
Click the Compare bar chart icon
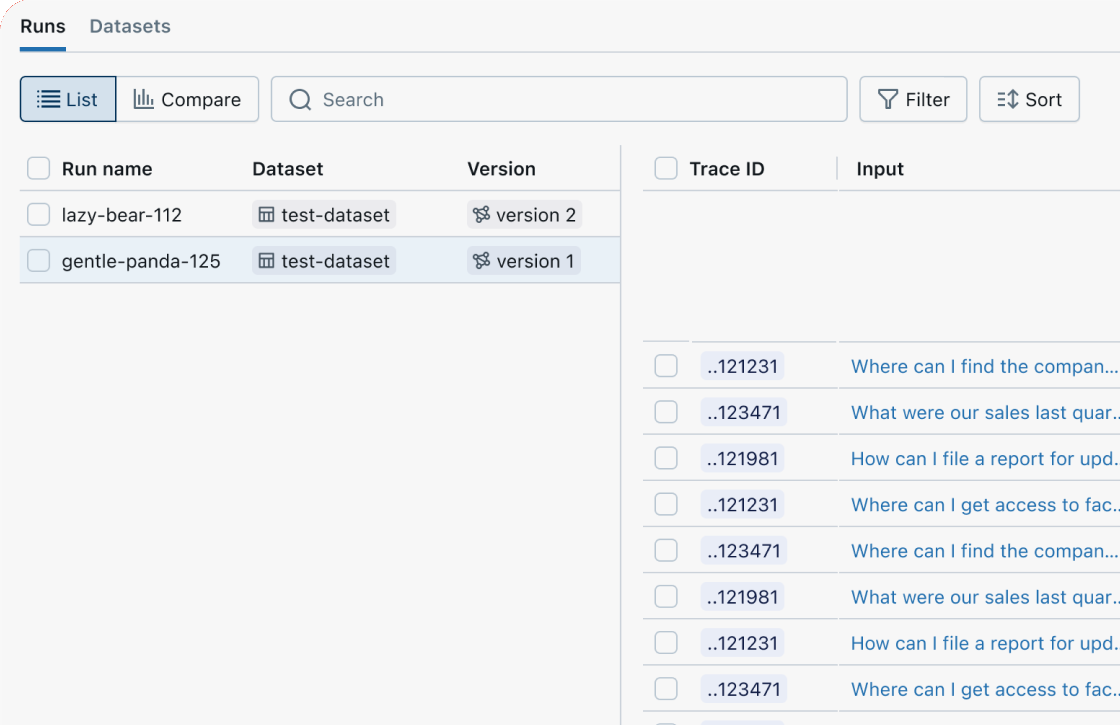(144, 100)
